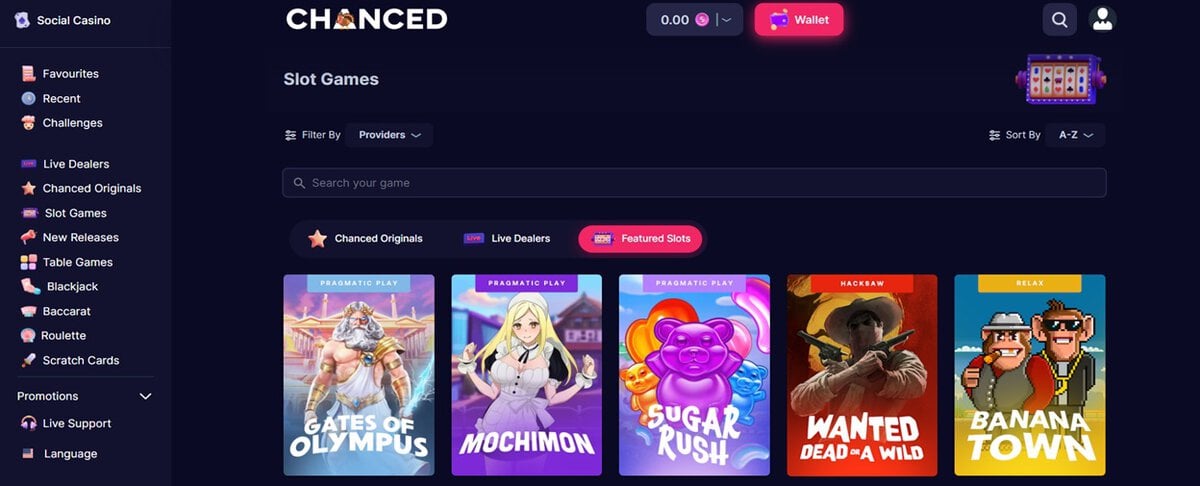Open the A-Z sort dropdown

1075,135
